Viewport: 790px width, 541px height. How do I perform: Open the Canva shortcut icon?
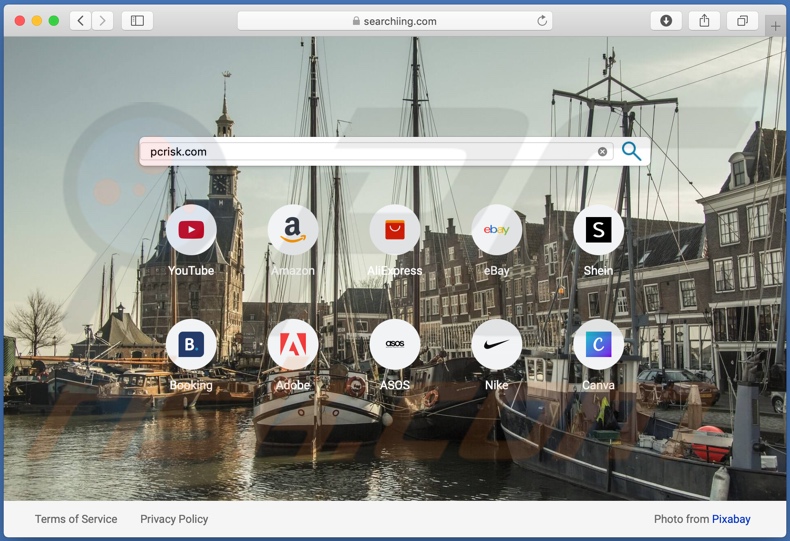click(x=598, y=345)
